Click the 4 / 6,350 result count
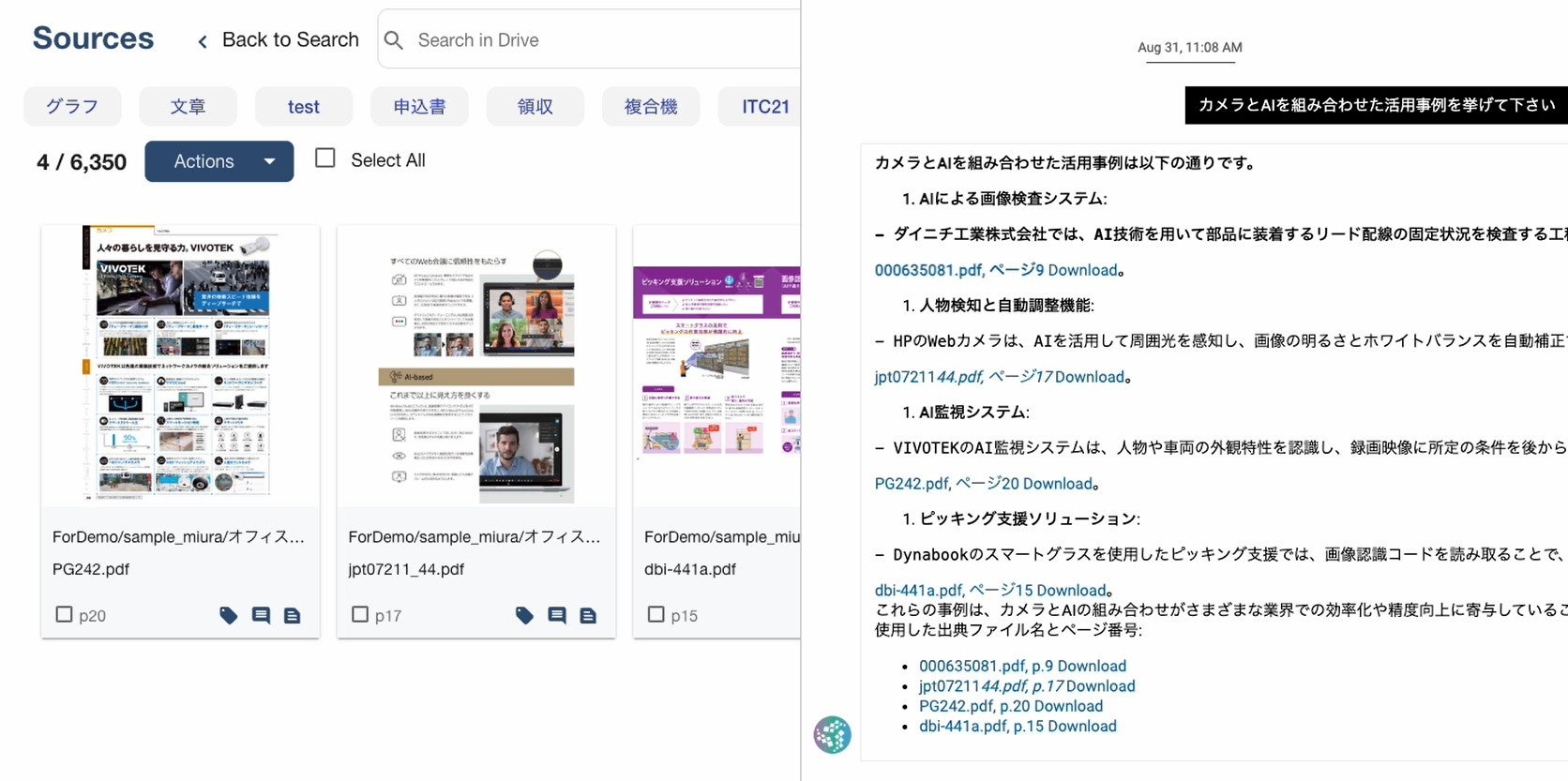Image resolution: width=1568 pixels, height=781 pixels. tap(82, 162)
